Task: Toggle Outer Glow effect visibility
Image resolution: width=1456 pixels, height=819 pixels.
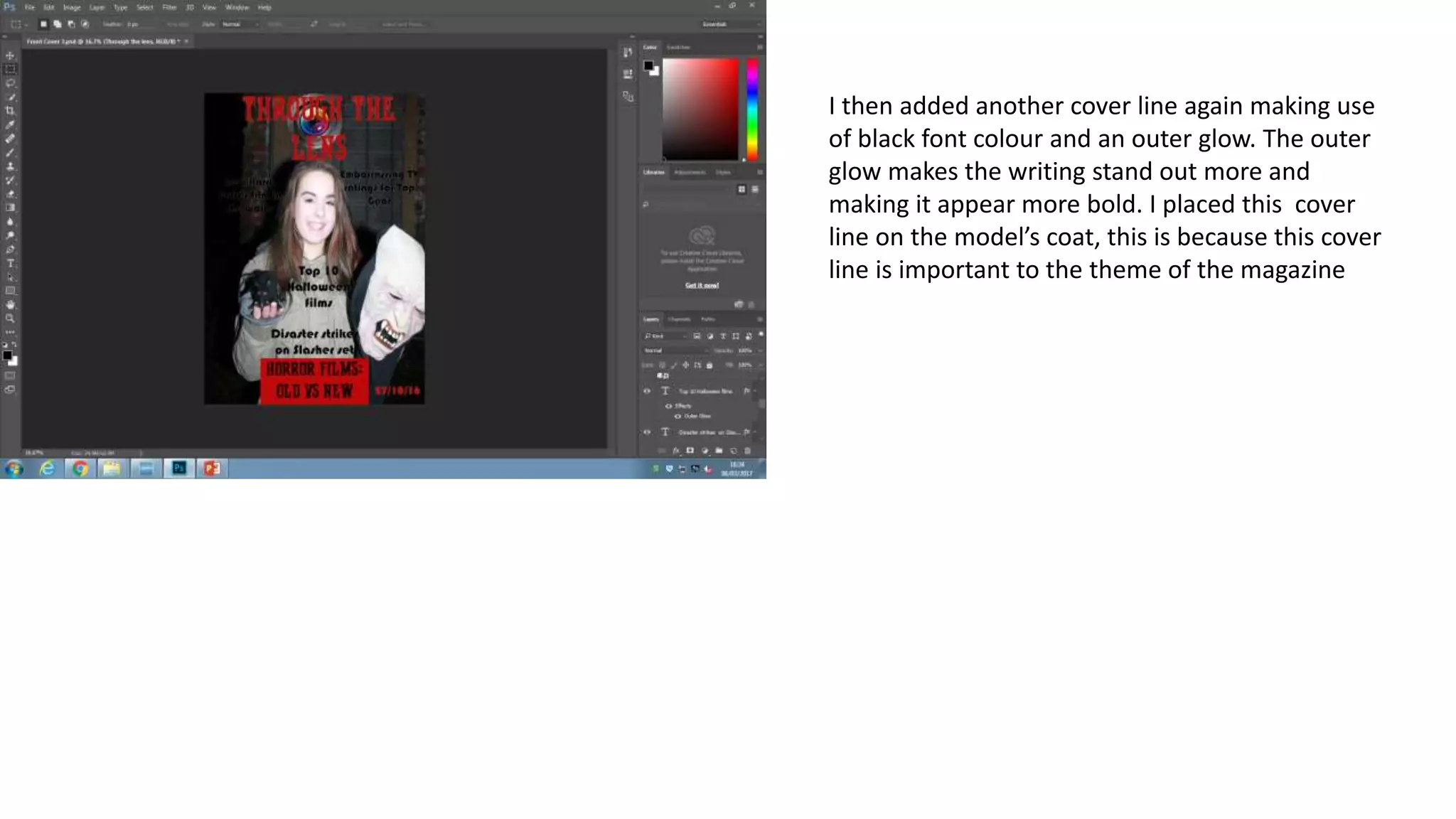Action: click(x=678, y=417)
